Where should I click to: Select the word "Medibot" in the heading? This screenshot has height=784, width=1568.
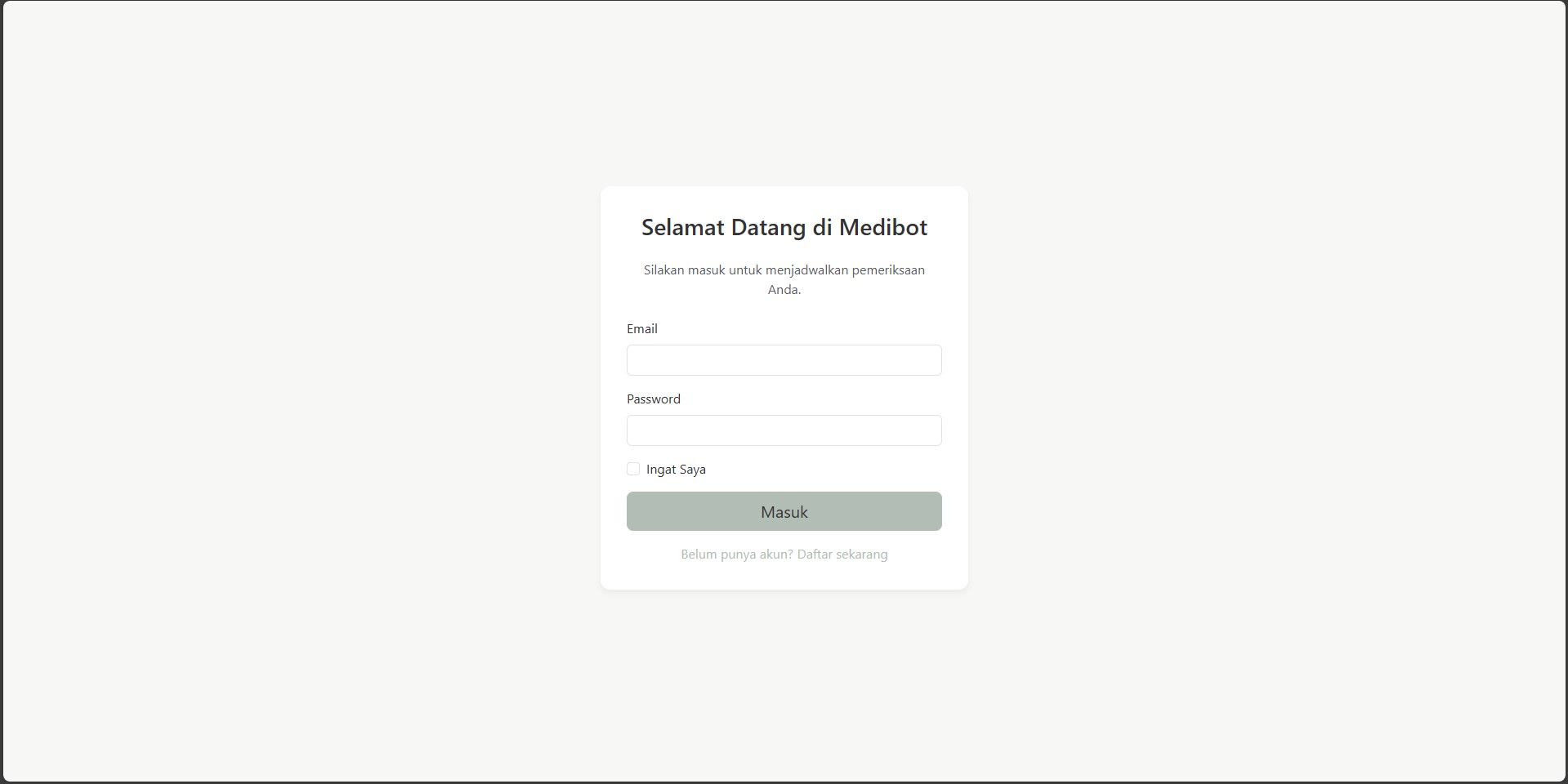[882, 227]
